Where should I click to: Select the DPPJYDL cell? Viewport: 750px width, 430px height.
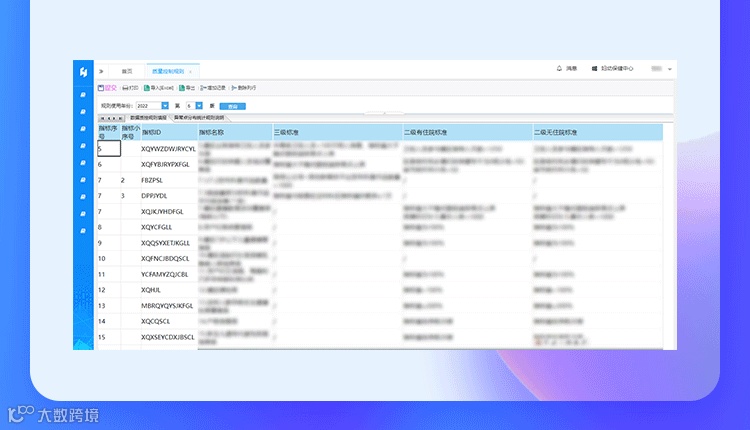tap(169, 196)
